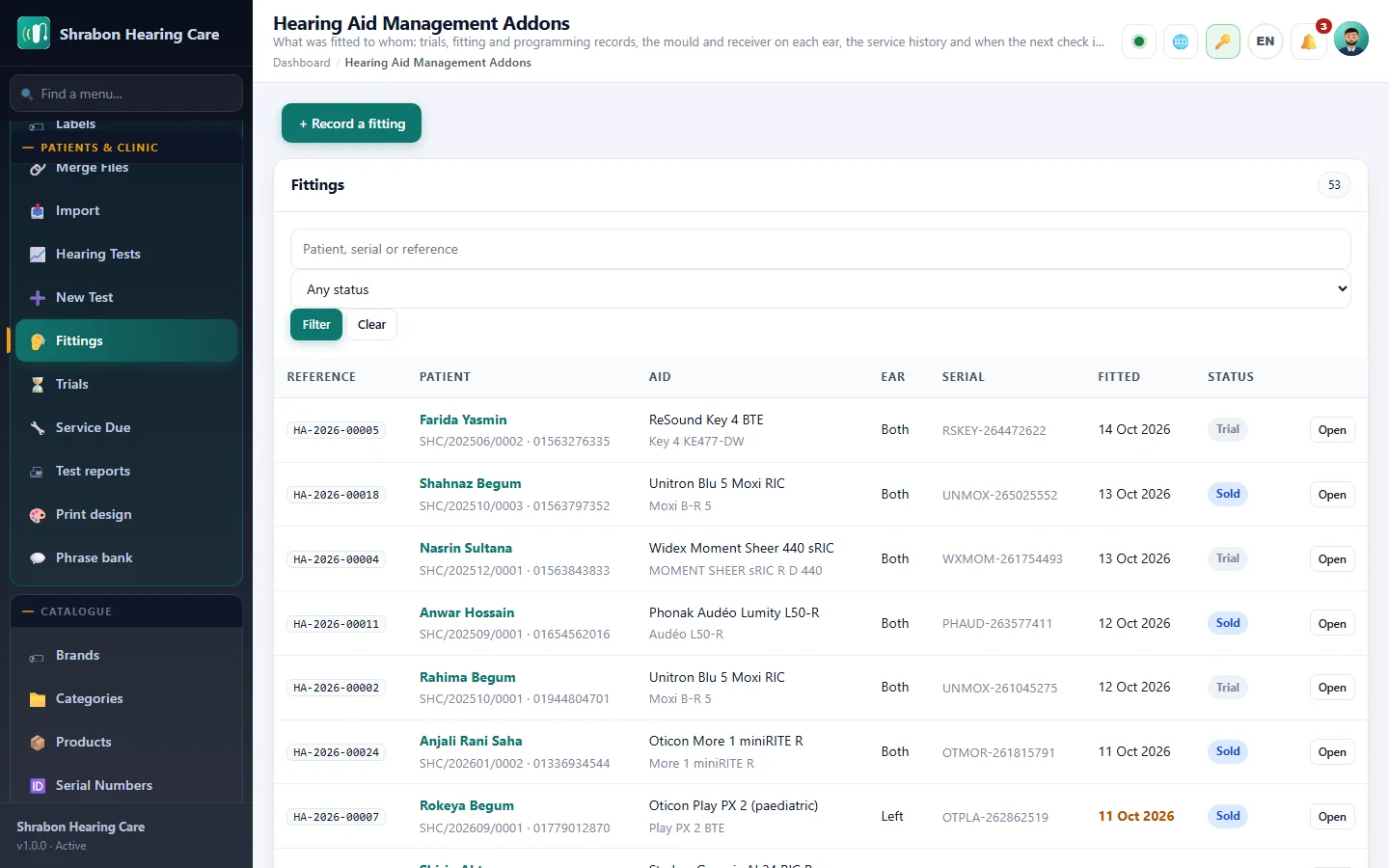Click the green status dot button

click(1139, 41)
